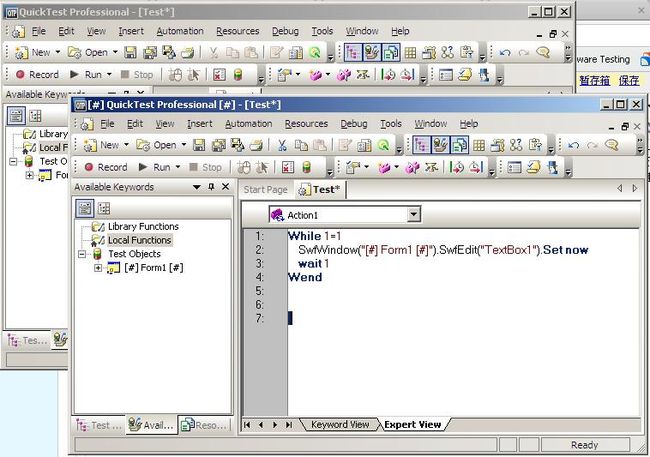
Task: Click the Save disk icon in back QuickTest window
Action: pos(131,53)
